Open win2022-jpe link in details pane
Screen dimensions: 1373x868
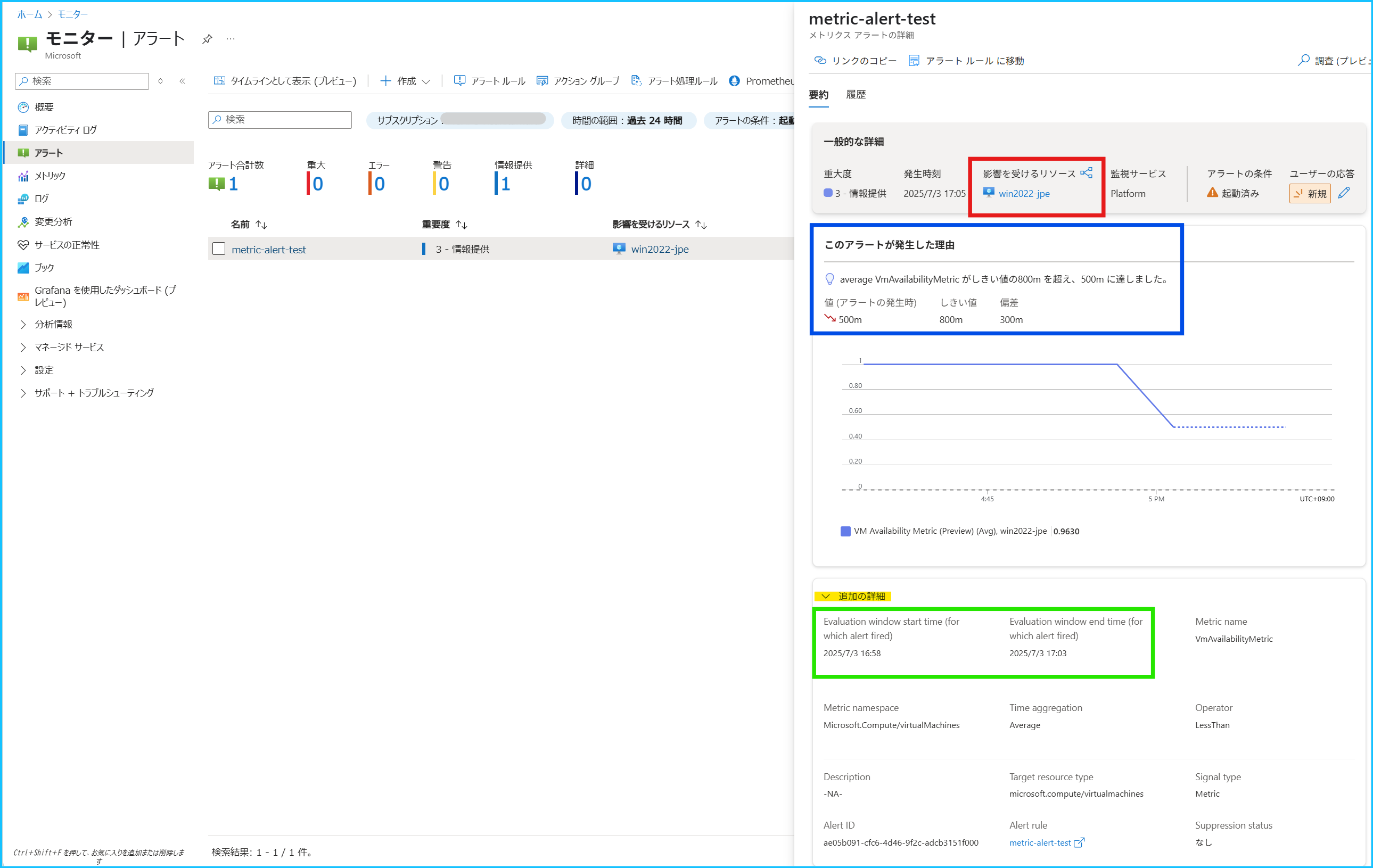(x=1024, y=194)
